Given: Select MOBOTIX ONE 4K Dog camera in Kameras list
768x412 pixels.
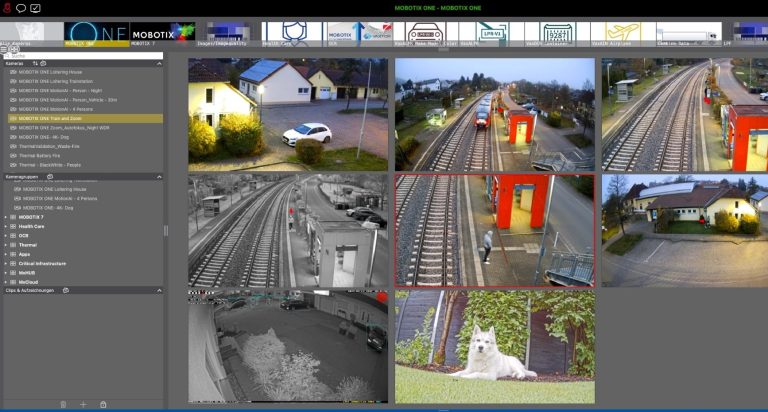Looking at the screenshot, I should 85,137.
